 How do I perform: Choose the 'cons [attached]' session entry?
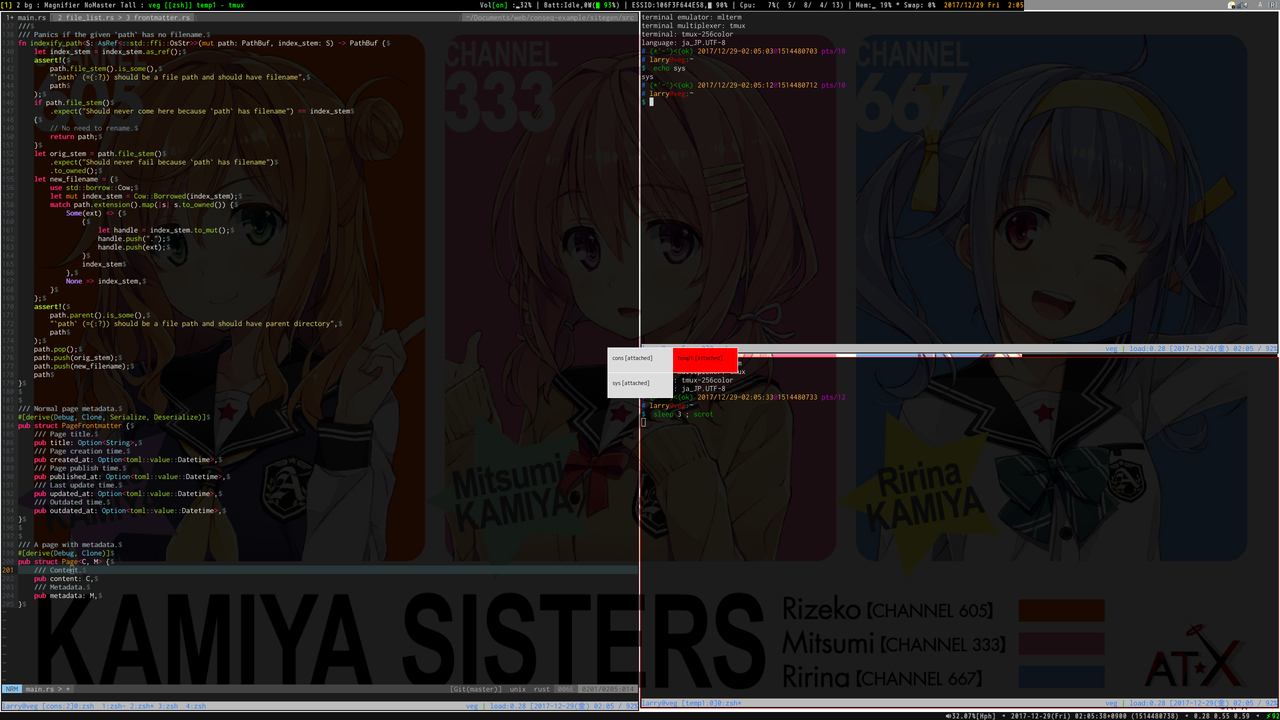[640, 358]
